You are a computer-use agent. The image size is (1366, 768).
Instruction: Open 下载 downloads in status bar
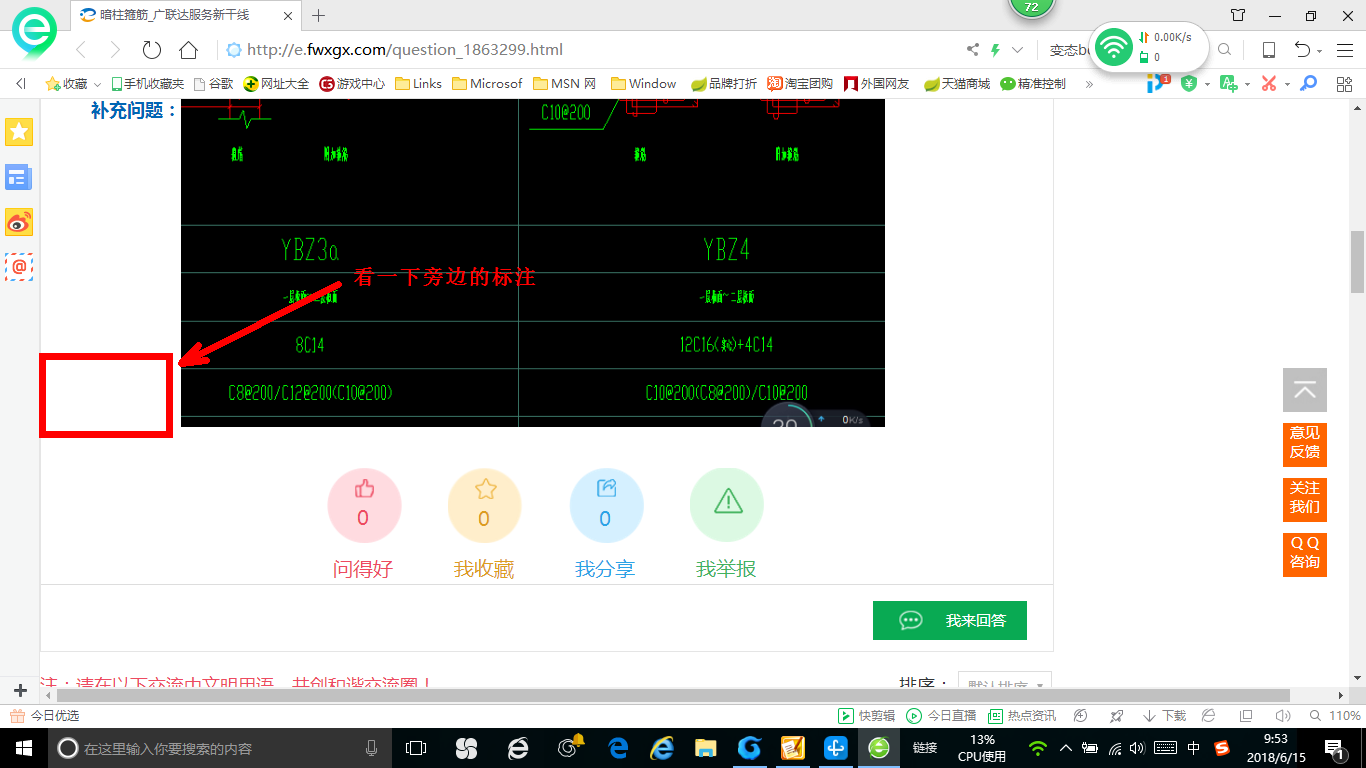1164,716
